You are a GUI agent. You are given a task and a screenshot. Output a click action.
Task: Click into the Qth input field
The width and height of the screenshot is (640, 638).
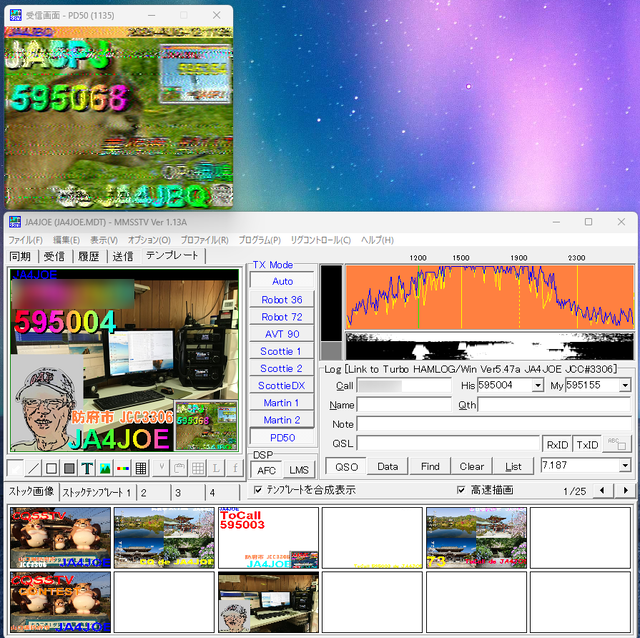tap(554, 405)
